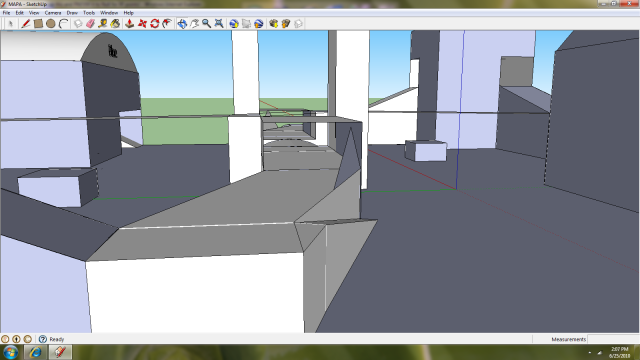Click the Zoom Extents tool
The image size is (640, 360).
[x=219, y=24]
